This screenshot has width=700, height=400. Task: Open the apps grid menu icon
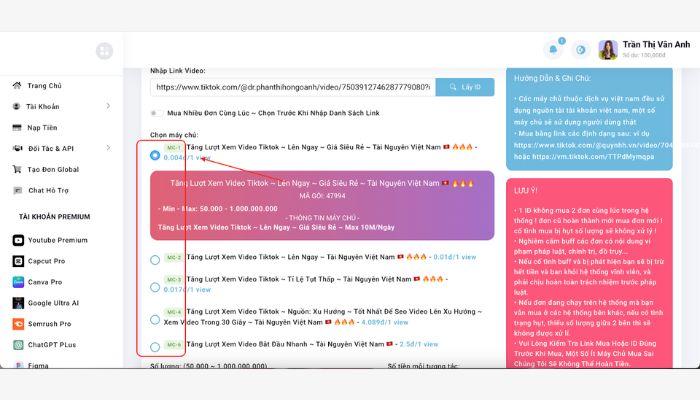click(104, 51)
